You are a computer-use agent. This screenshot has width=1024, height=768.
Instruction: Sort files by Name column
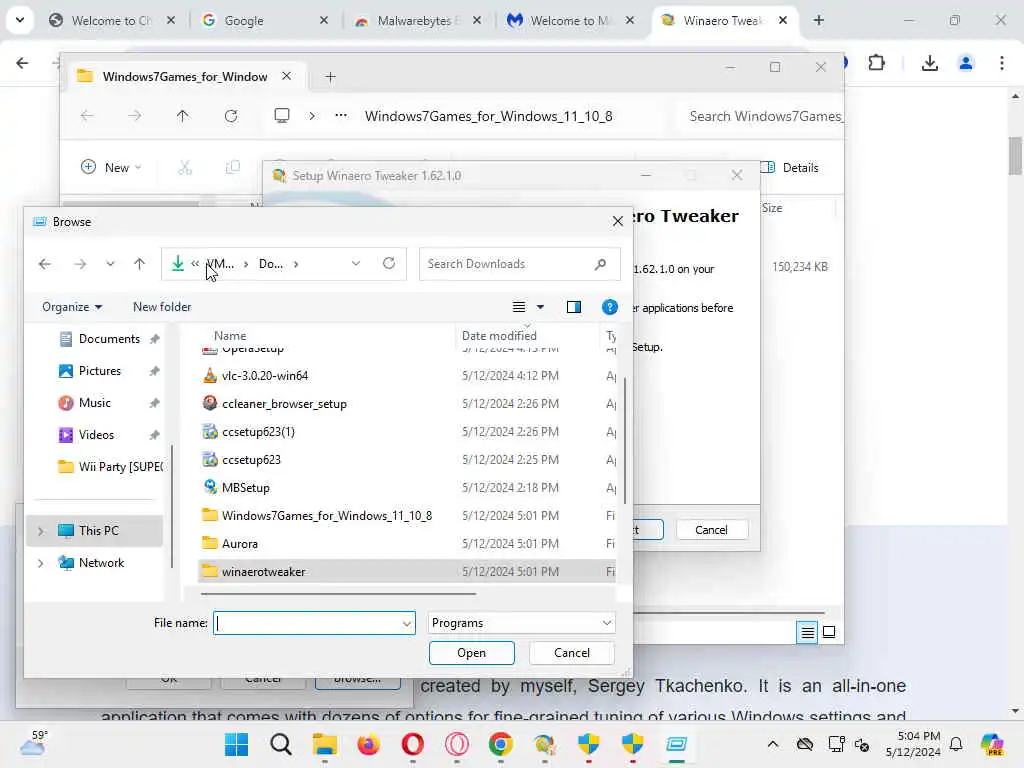click(230, 336)
